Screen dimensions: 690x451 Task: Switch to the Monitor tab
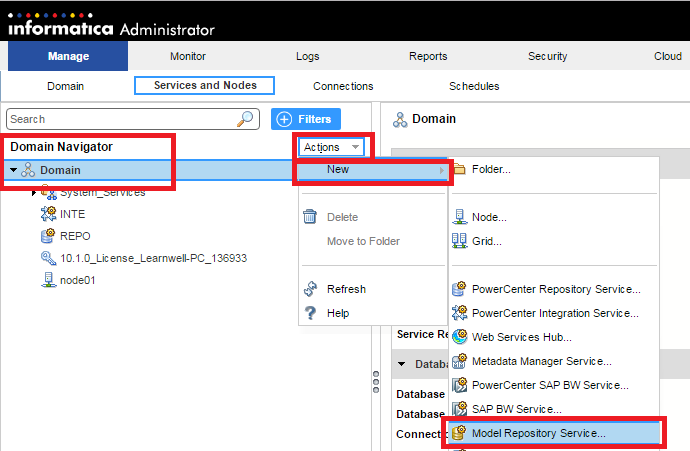pos(188,56)
